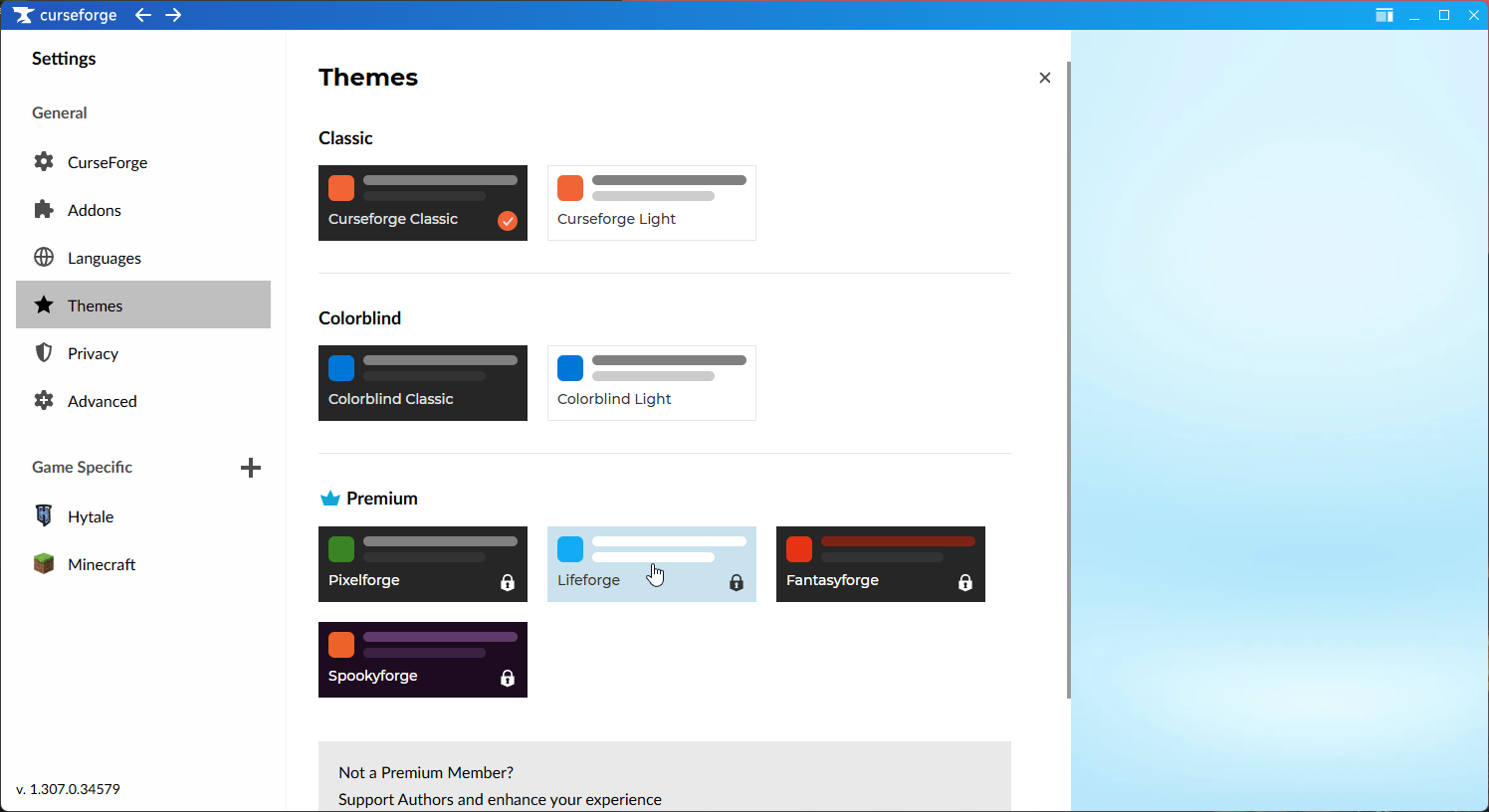
Task: Click the 'Not a Premium Member?' banner text
Action: 426,772
